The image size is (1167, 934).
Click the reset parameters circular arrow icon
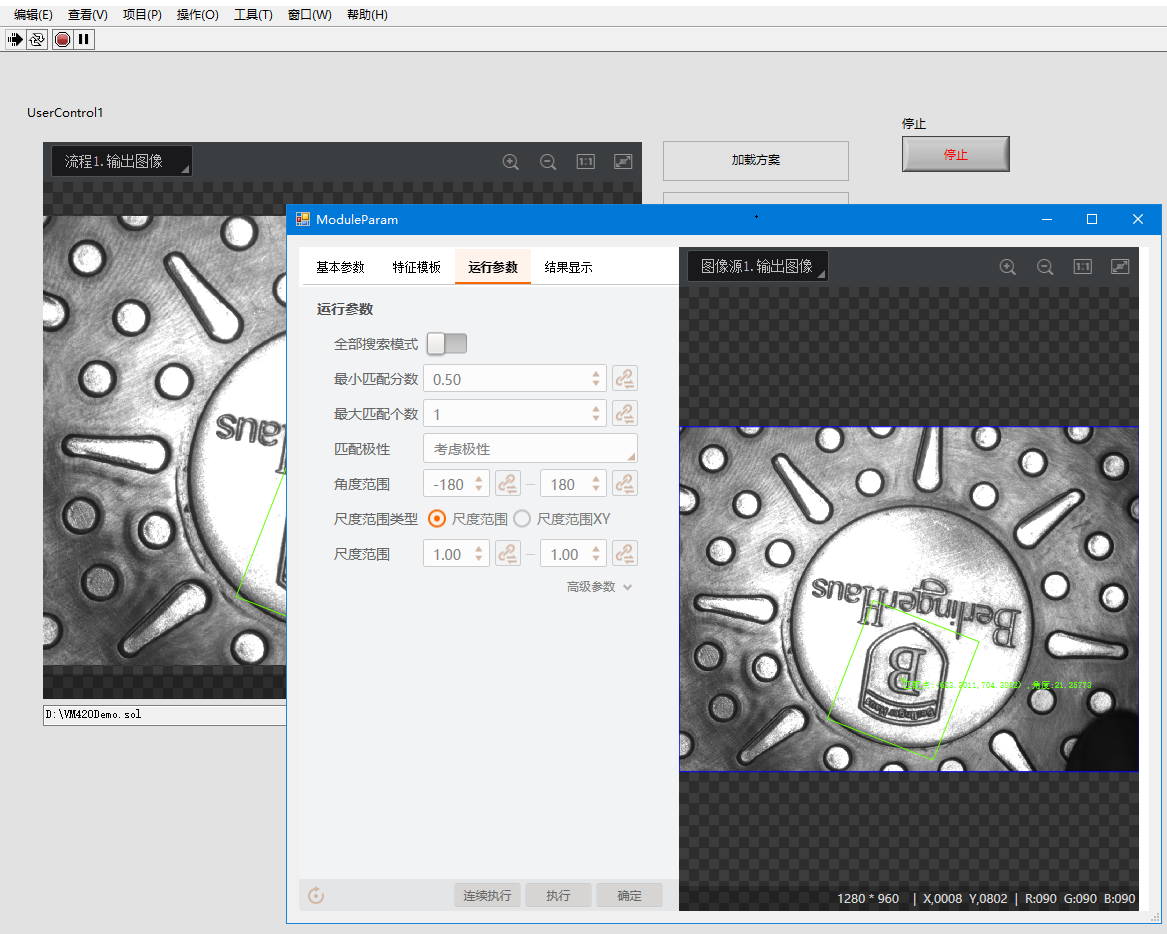coord(316,895)
